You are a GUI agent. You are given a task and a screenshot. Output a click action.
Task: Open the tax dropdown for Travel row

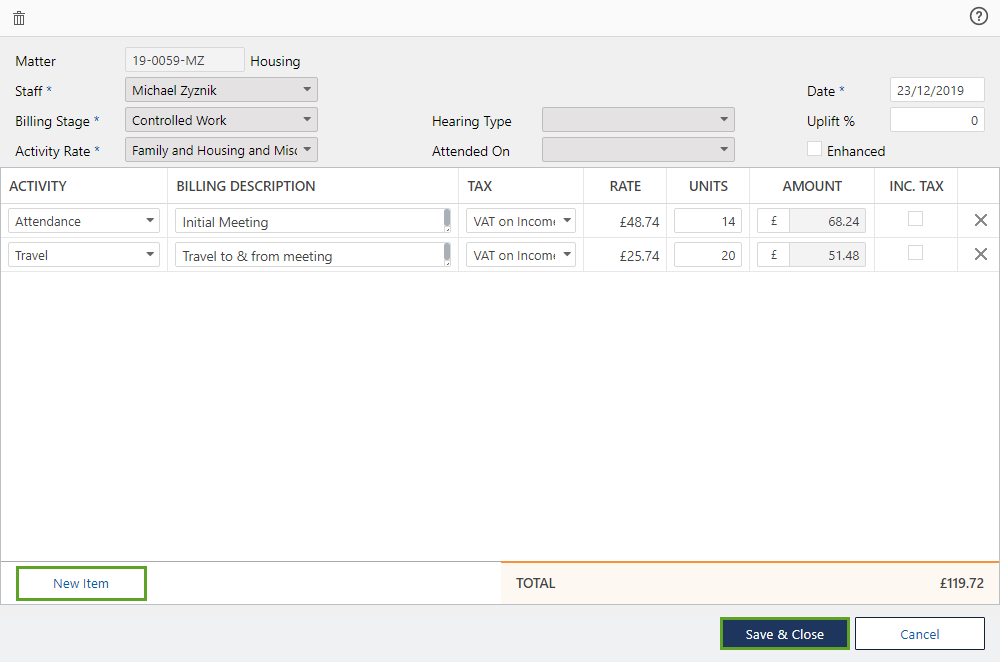(521, 255)
